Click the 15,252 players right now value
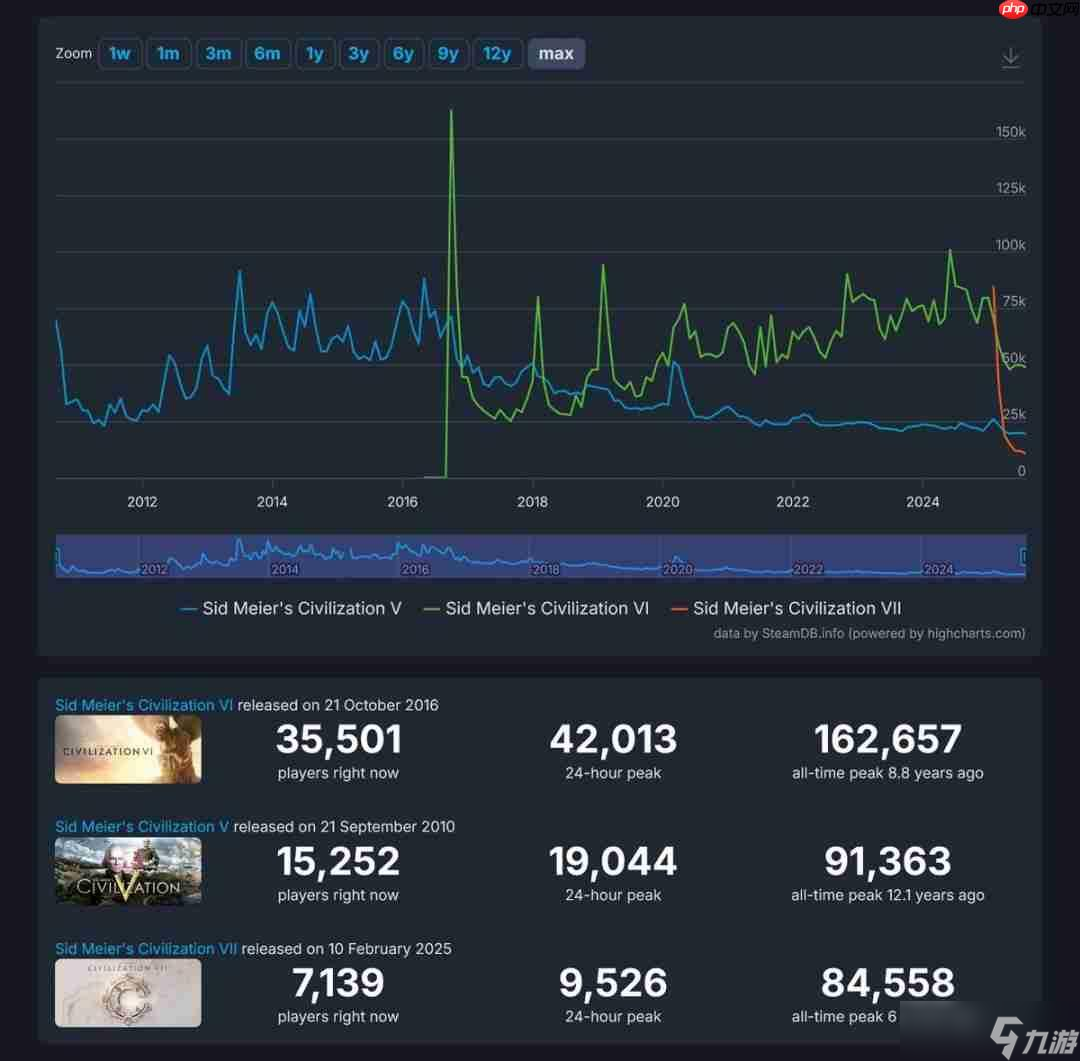The image size is (1080, 1061). tap(338, 861)
